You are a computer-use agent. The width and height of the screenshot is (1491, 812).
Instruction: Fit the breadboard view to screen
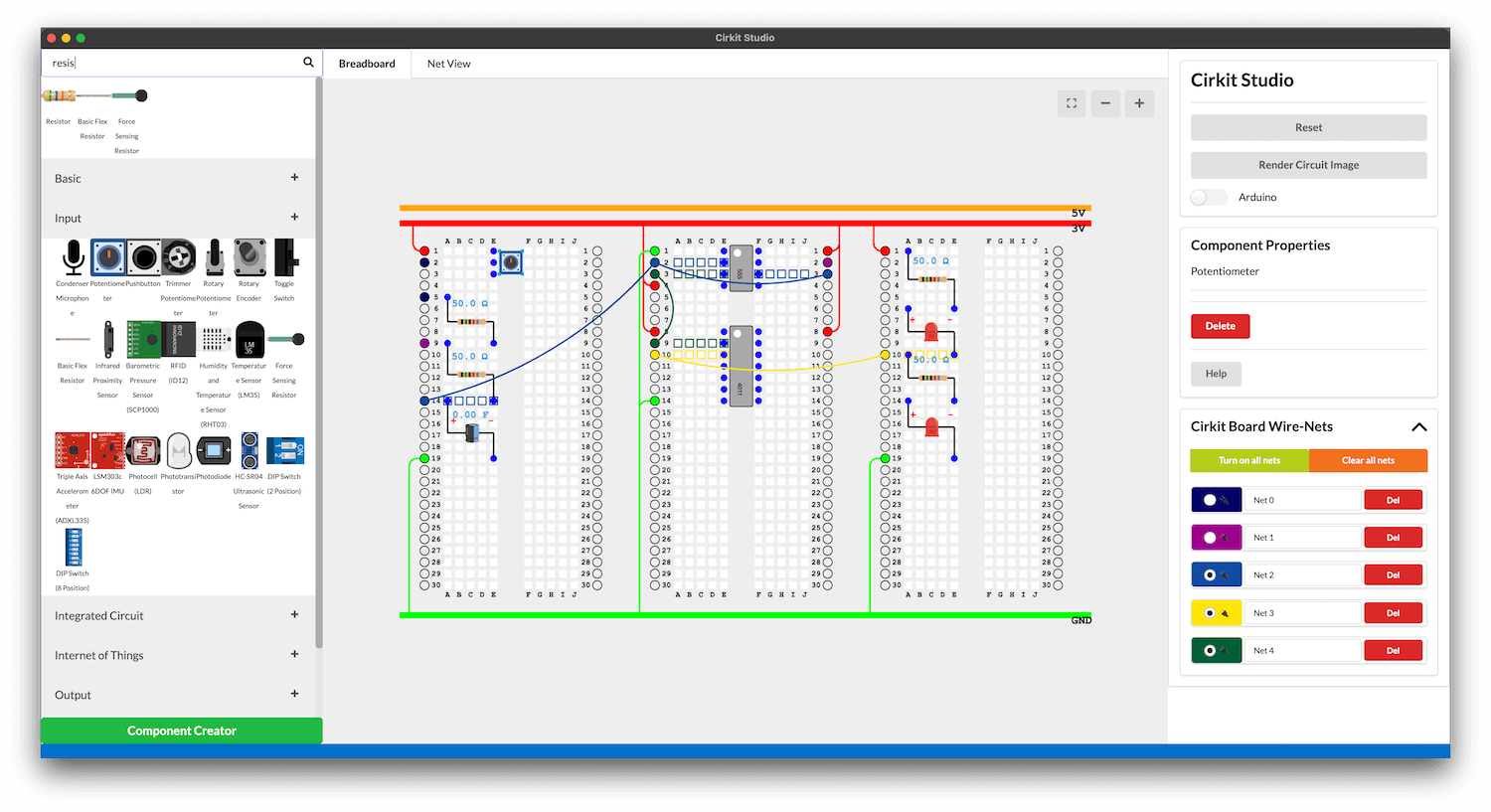pos(1072,102)
